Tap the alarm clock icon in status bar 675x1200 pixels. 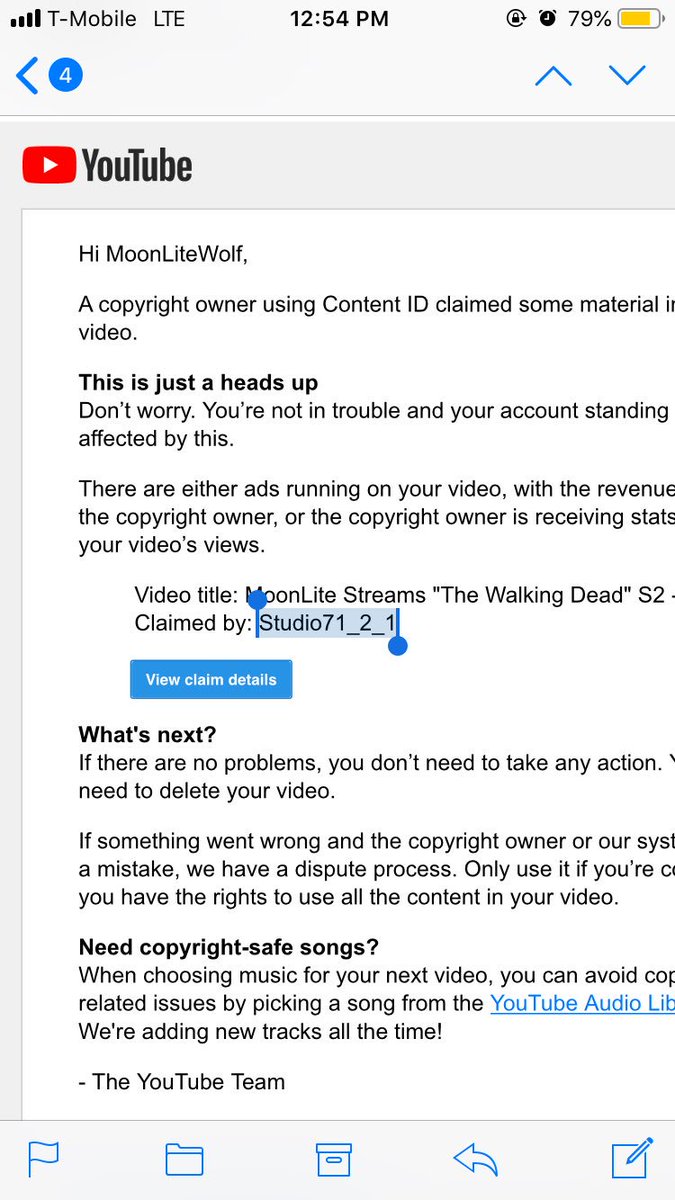(x=547, y=18)
